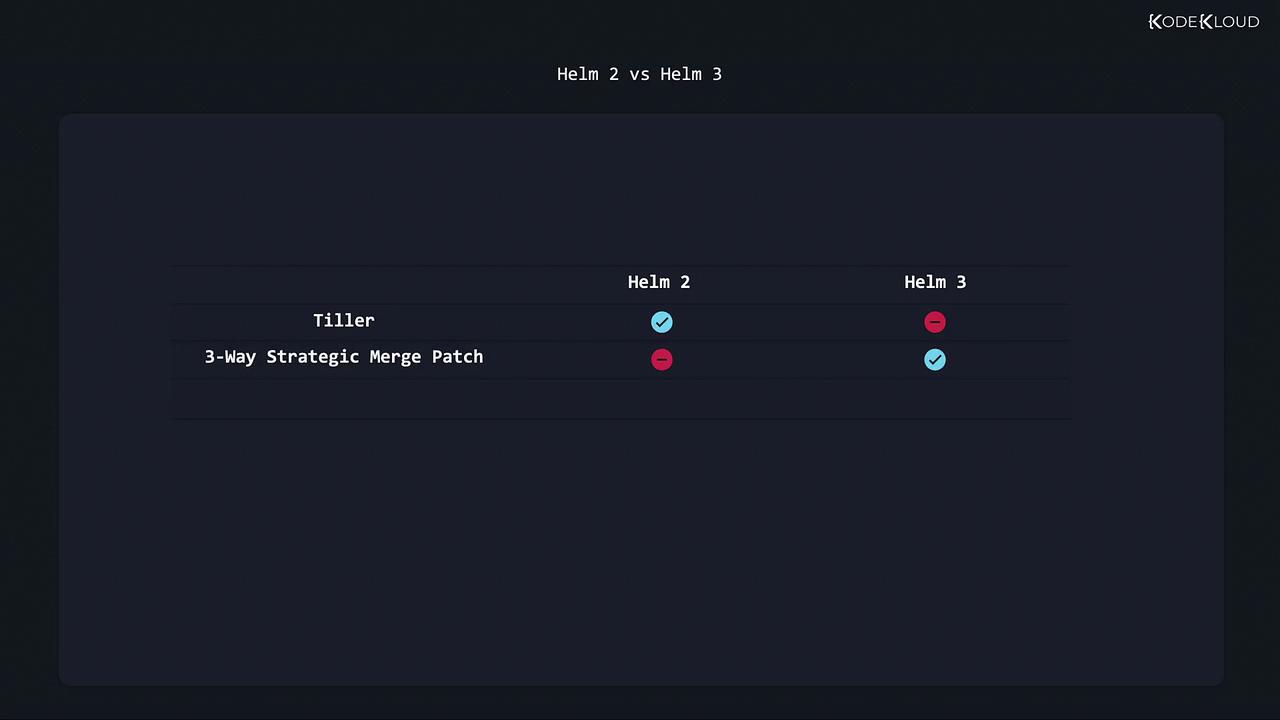
Task: Click "vs" in the slide title
Action: [x=640, y=74]
